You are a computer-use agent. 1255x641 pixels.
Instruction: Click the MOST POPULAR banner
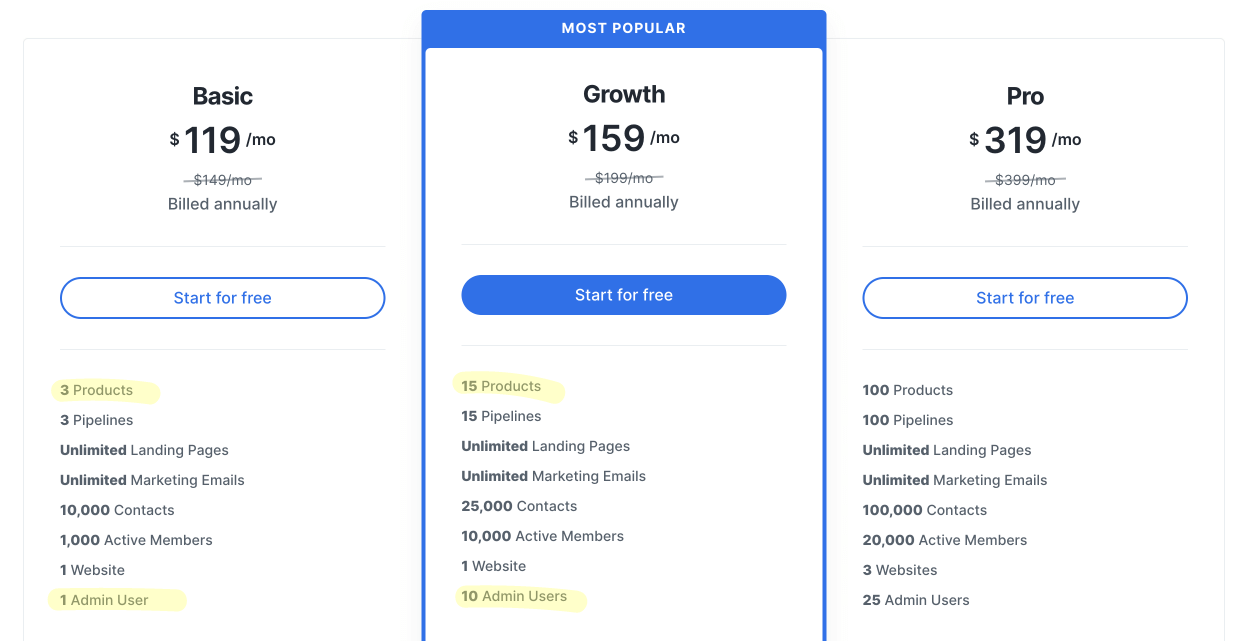pyautogui.click(x=623, y=28)
